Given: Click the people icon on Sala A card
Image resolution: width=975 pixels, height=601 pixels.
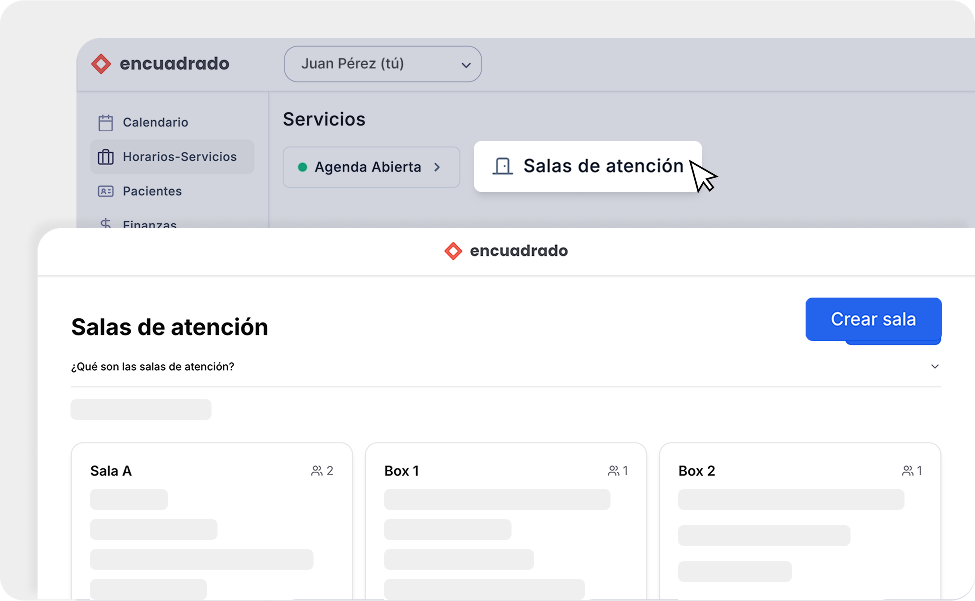Looking at the screenshot, I should [317, 471].
